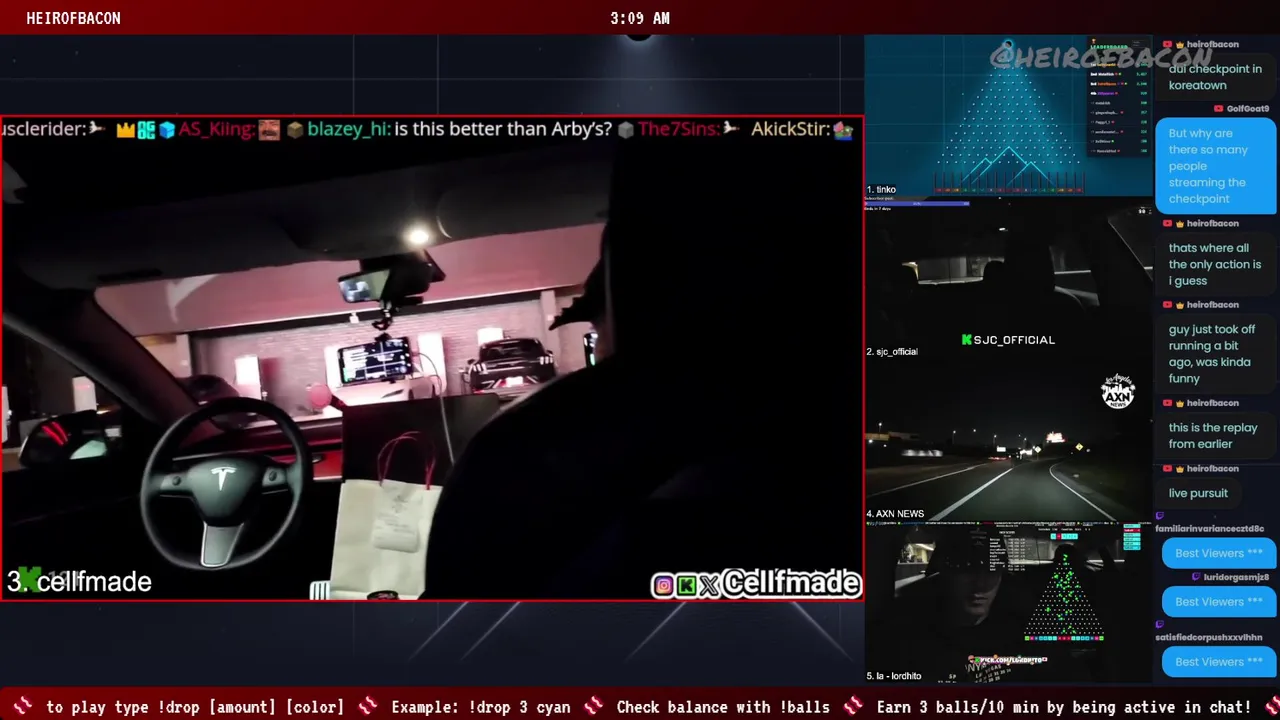Click the blue cube badge before AS_Kiing
Screen dimensions: 1280x720
167,129
